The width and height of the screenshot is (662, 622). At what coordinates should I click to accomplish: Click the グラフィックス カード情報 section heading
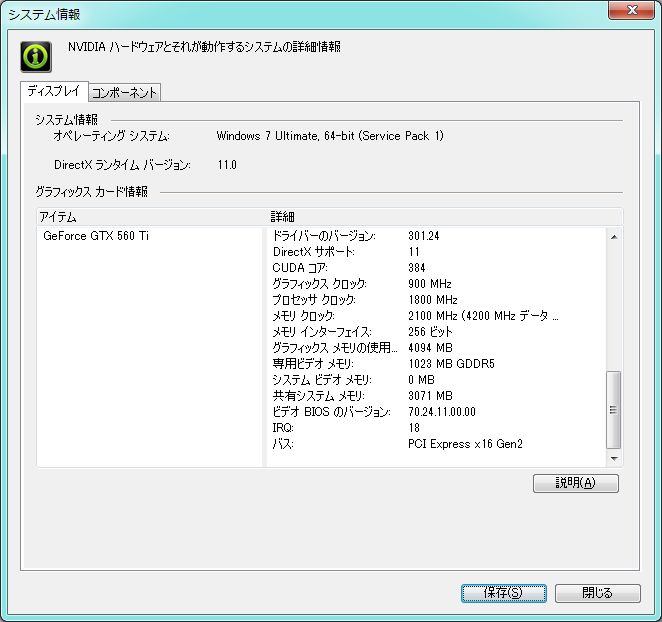91,192
